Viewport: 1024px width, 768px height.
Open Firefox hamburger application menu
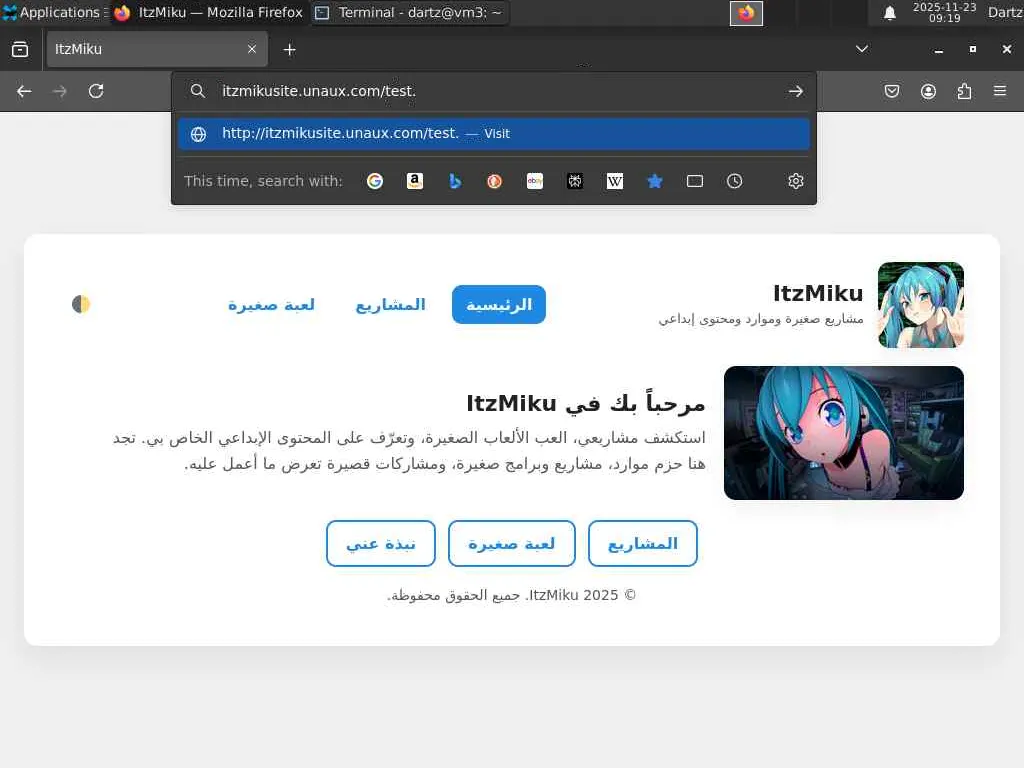pyautogui.click(x=1000, y=91)
